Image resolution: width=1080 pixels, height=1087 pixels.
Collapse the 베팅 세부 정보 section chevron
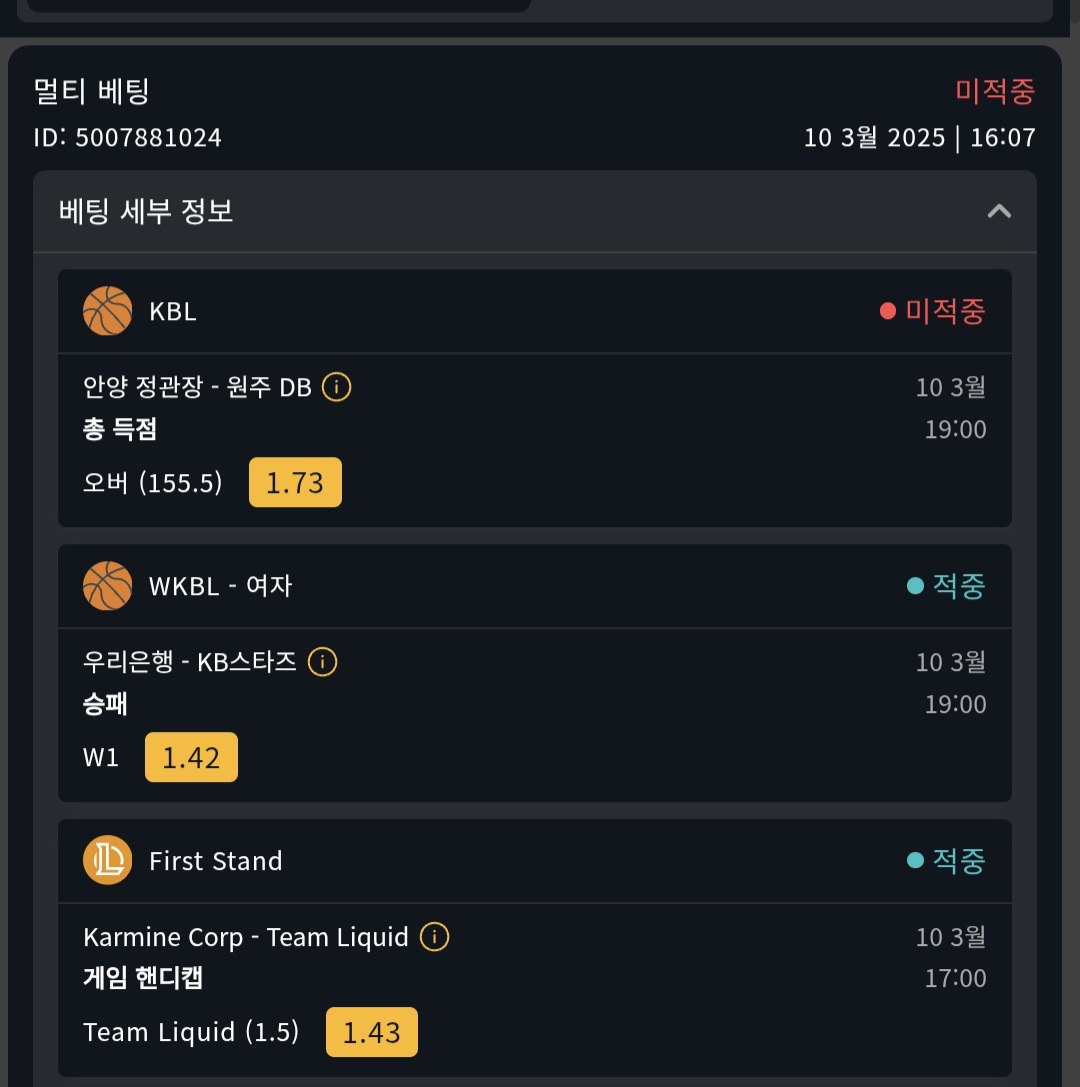click(999, 211)
